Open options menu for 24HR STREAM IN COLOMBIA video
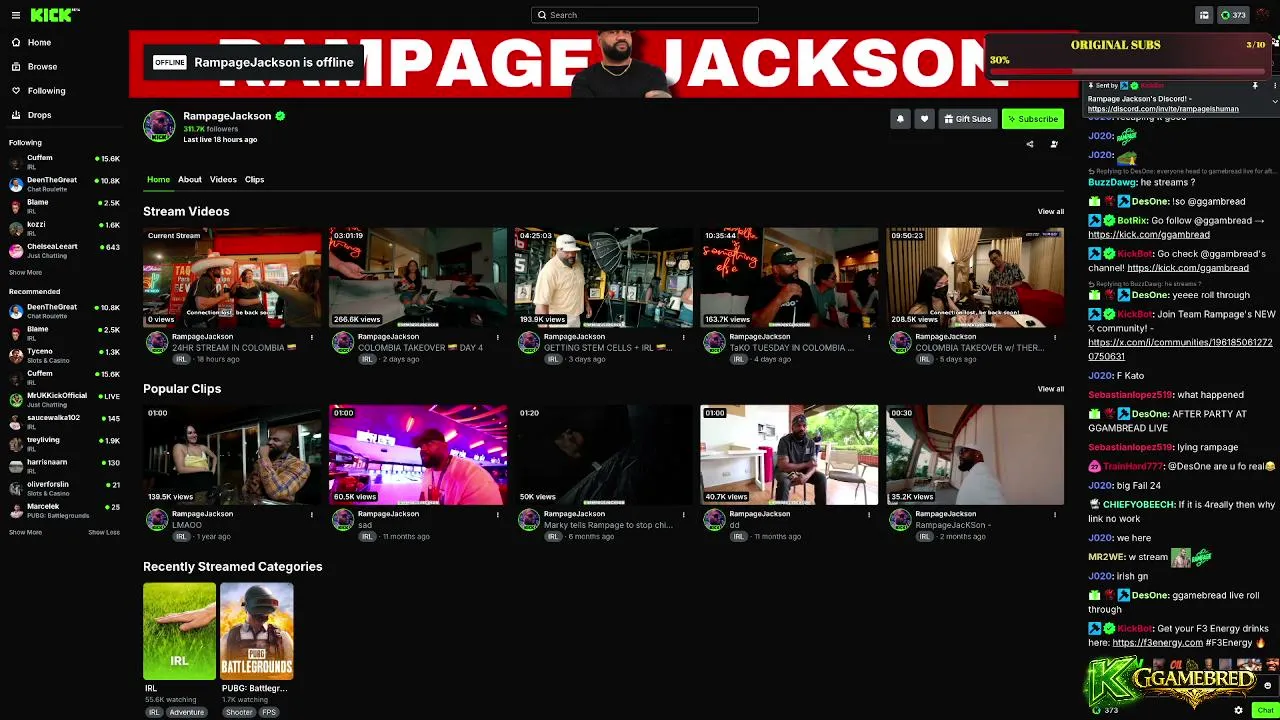Viewport: 1280px width, 720px height. pyautogui.click(x=312, y=337)
